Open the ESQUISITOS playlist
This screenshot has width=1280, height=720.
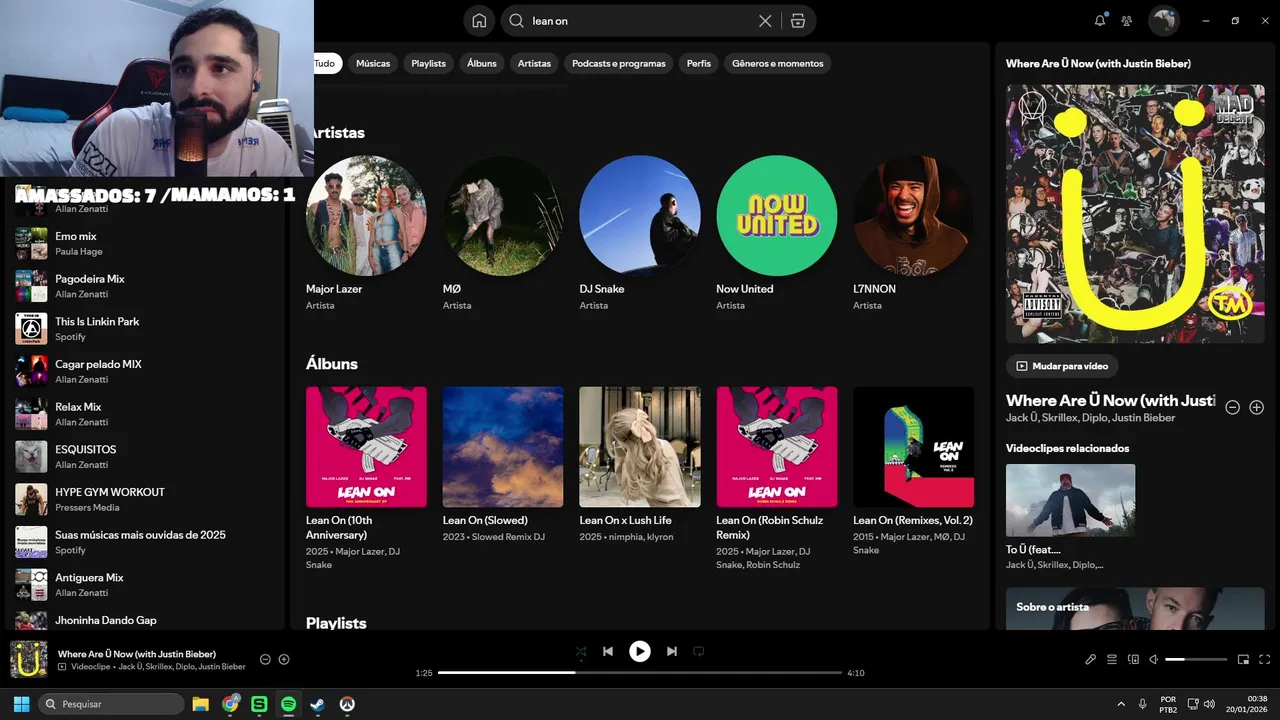pyautogui.click(x=146, y=457)
